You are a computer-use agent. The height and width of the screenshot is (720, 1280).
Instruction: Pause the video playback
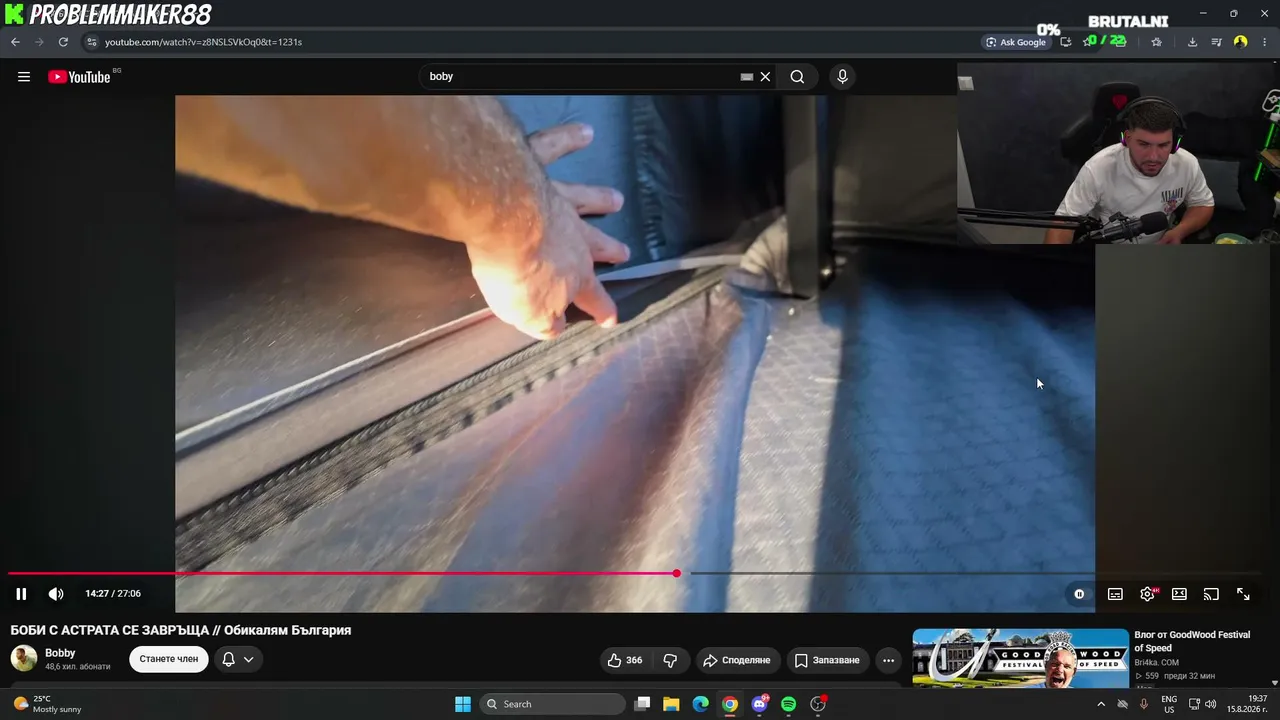(21, 594)
